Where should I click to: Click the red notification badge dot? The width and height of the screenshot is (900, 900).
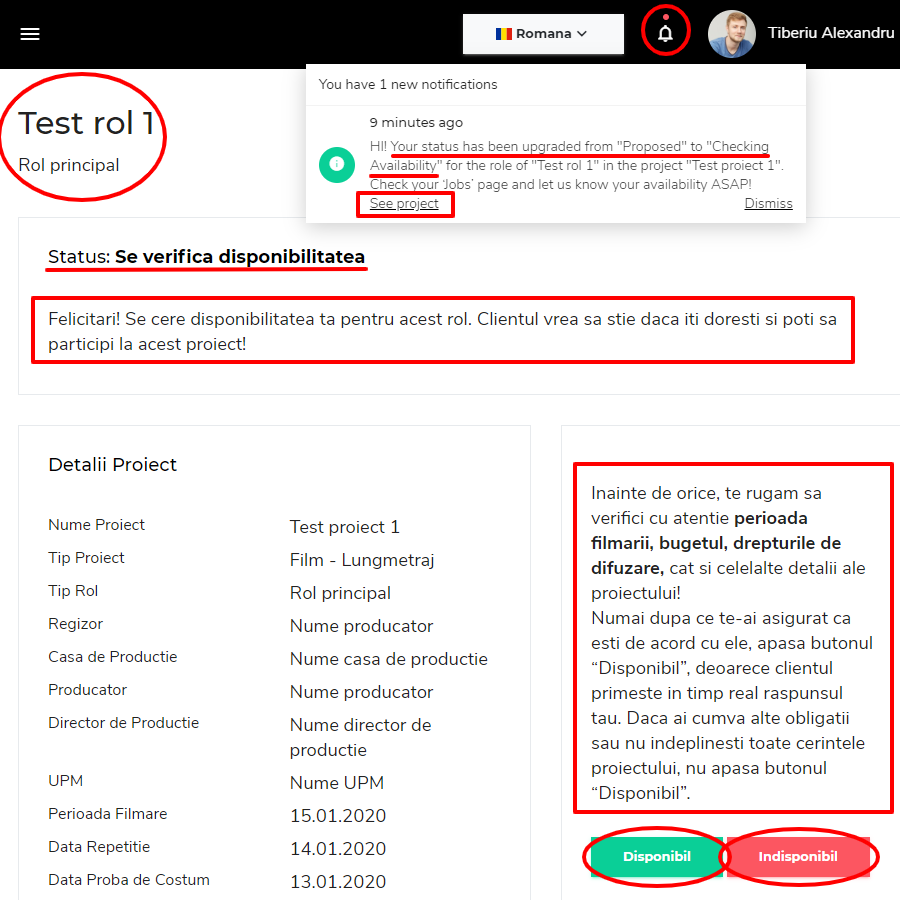[665, 17]
